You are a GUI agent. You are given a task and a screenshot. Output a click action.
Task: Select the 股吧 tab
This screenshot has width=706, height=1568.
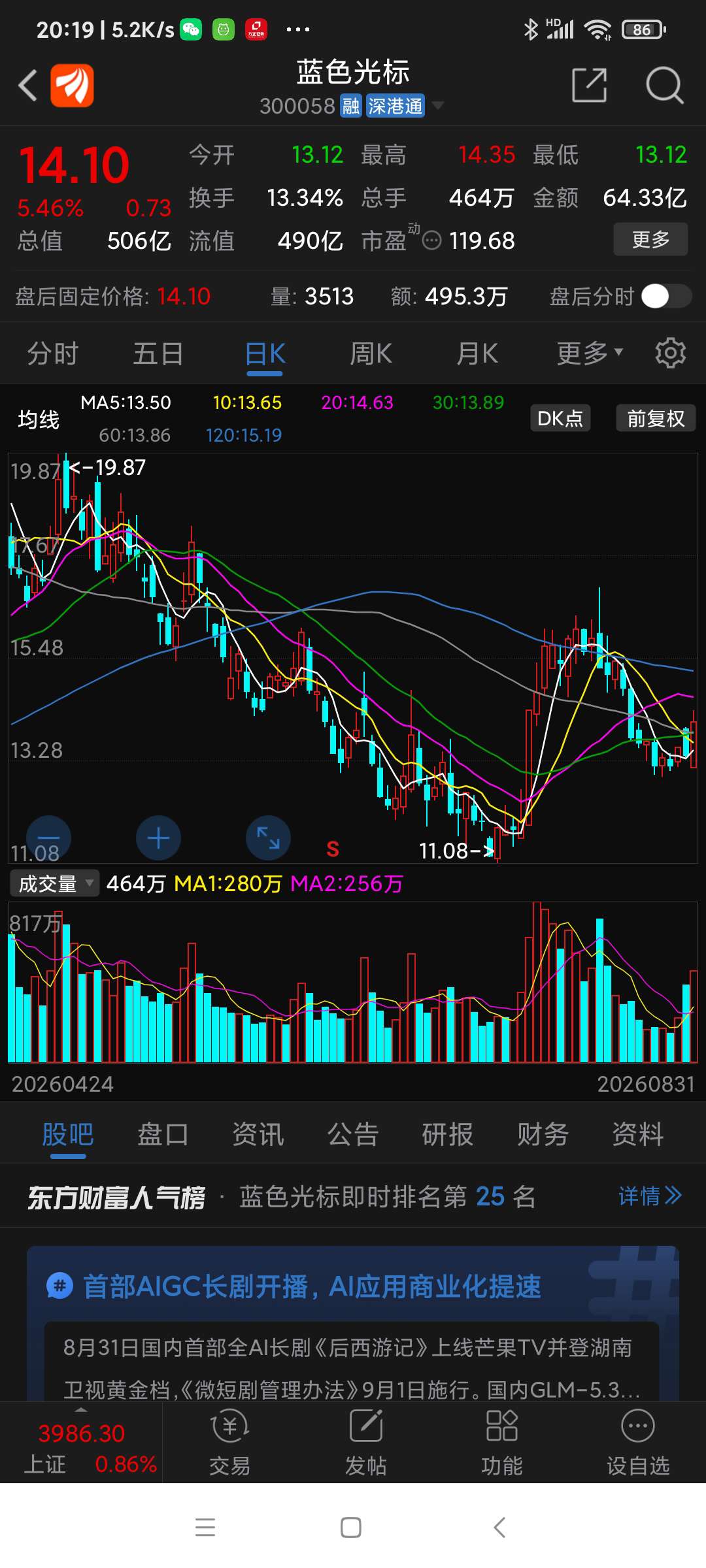pos(68,1135)
